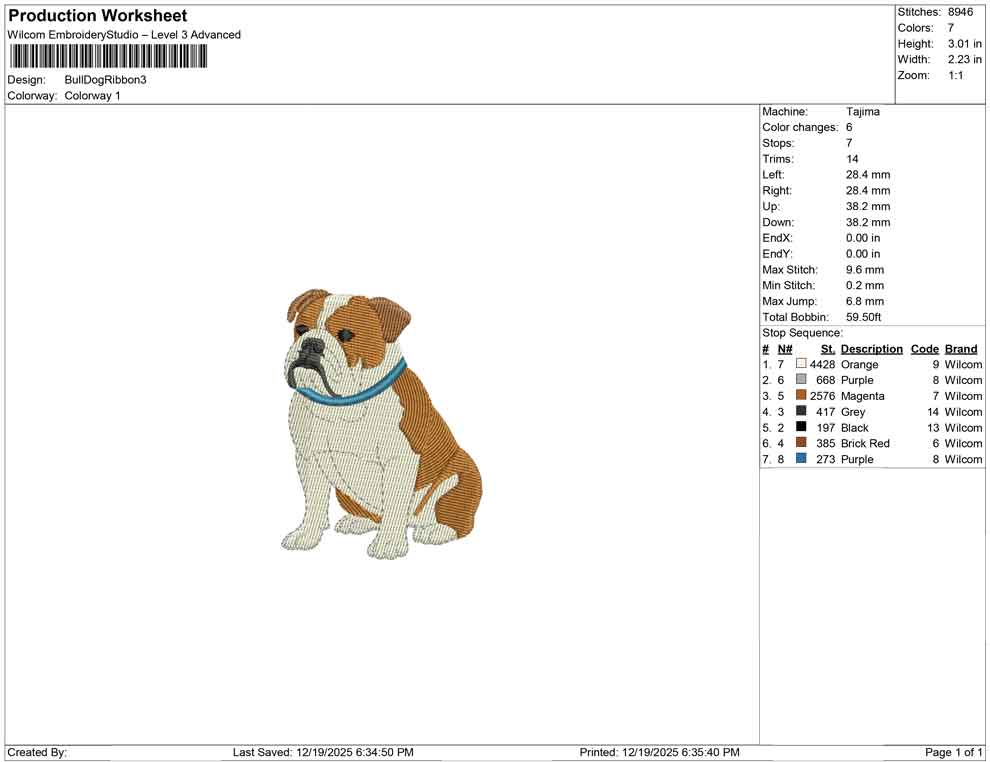Click the Total Bobbin value 59.50ft
The width and height of the screenshot is (990, 762).
click(865, 317)
